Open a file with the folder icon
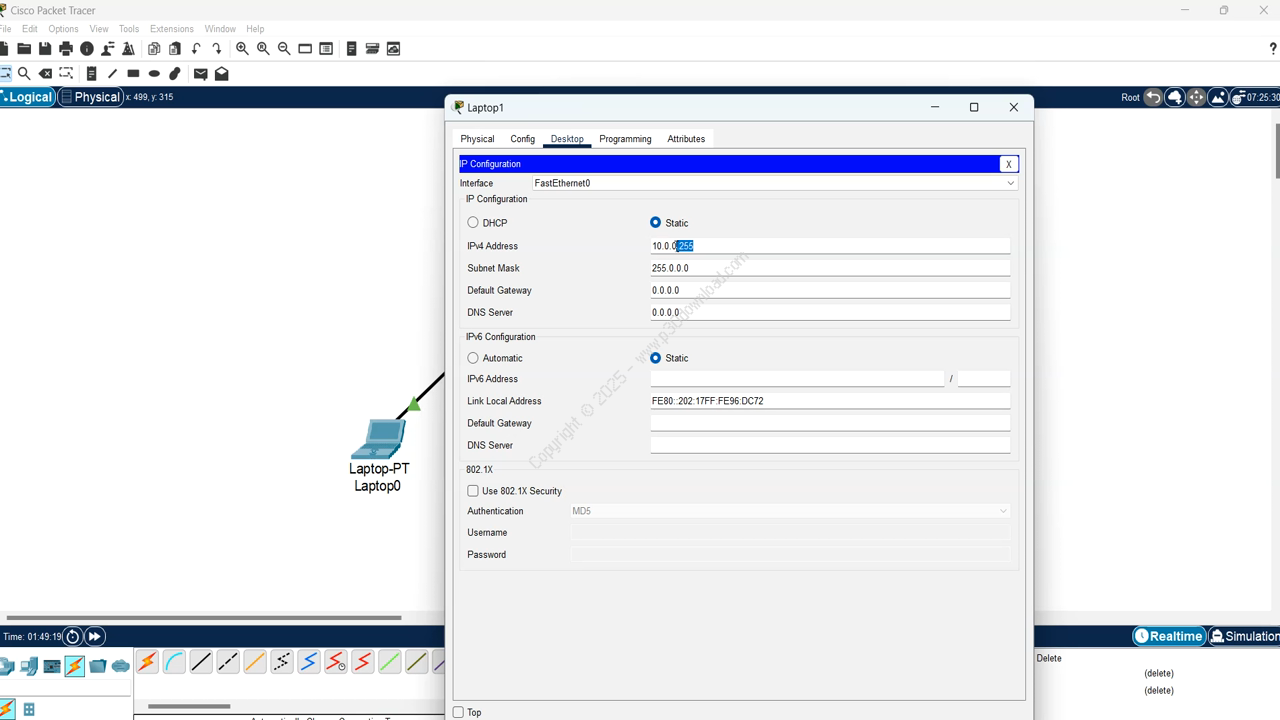The image size is (1280, 720). (24, 48)
